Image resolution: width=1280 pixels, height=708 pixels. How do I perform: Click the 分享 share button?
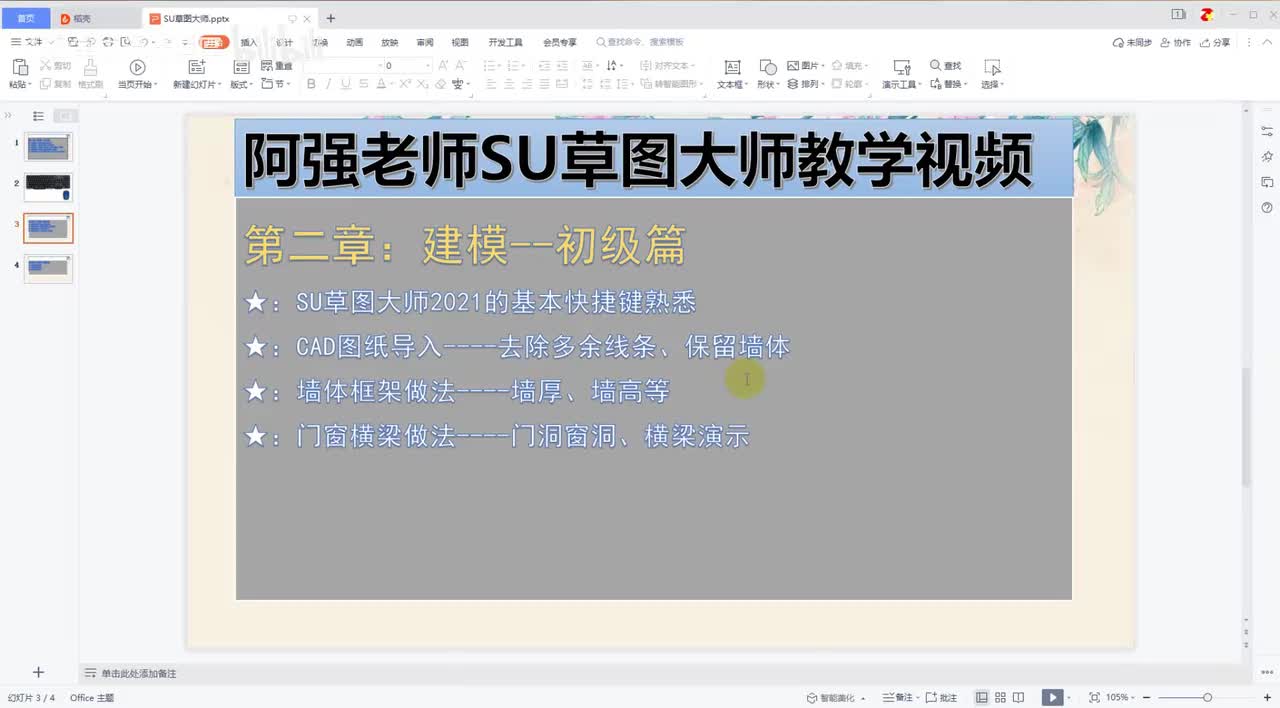(x=1215, y=43)
